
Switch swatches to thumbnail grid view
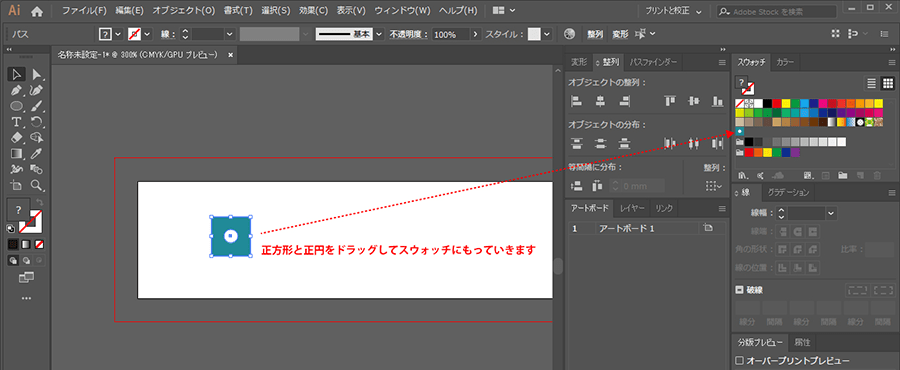pos(888,83)
